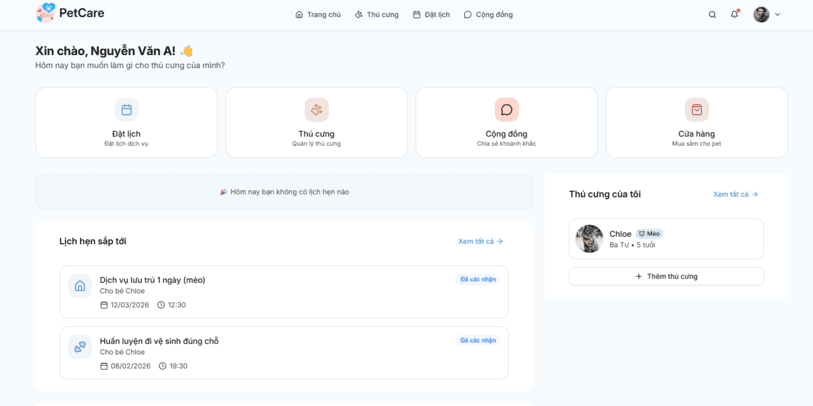Click the 'Đặt lịch dịch vụ' card subtitle
Image resolution: width=813 pixels, height=406 pixels.
tap(127, 144)
